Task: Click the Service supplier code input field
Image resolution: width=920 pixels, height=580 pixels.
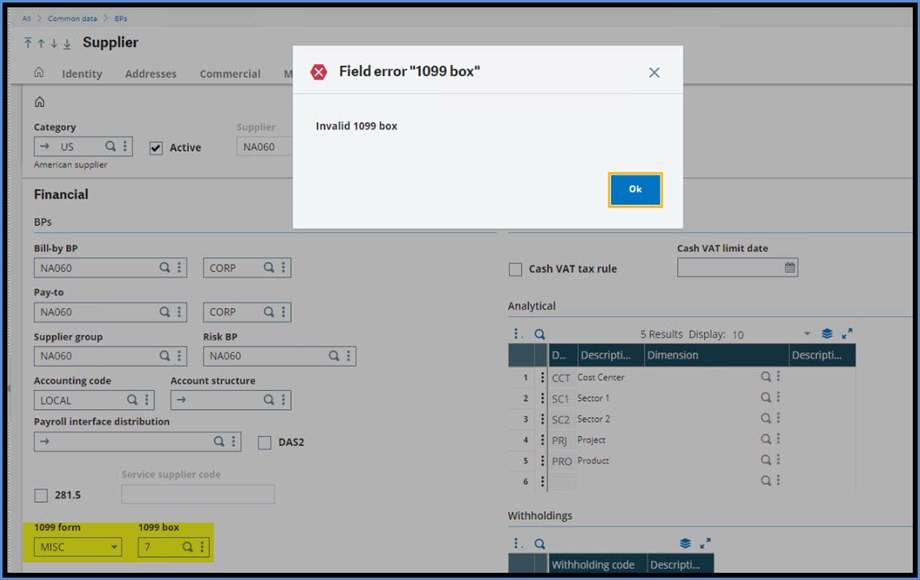Action: tap(198, 494)
